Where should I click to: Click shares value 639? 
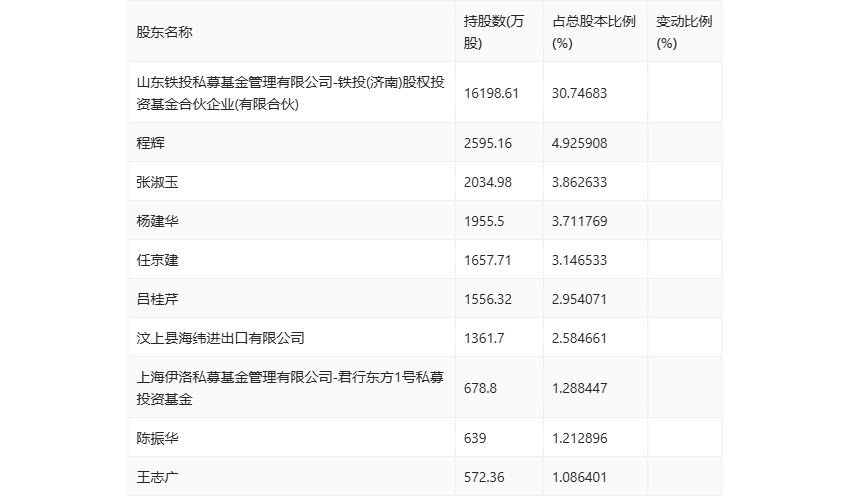tap(475, 438)
